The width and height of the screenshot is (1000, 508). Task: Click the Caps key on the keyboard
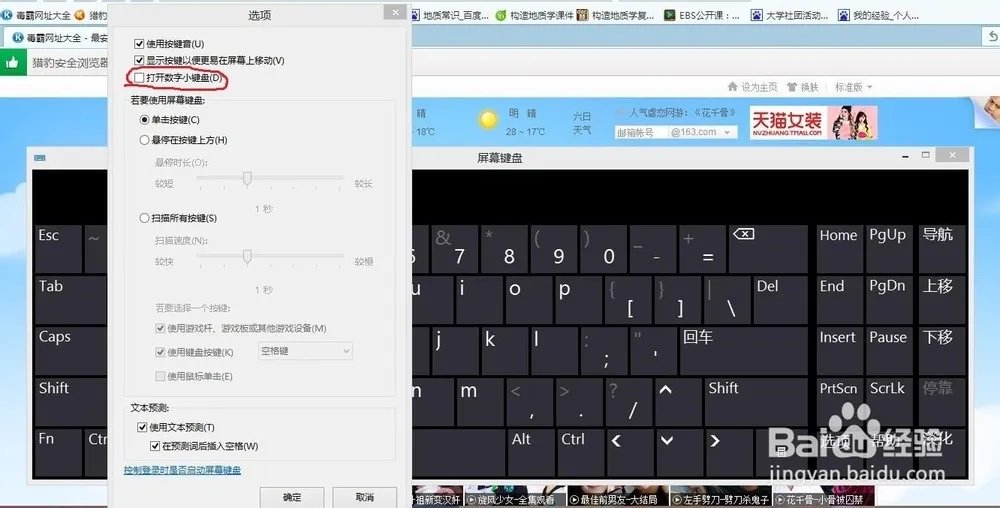tap(70, 351)
